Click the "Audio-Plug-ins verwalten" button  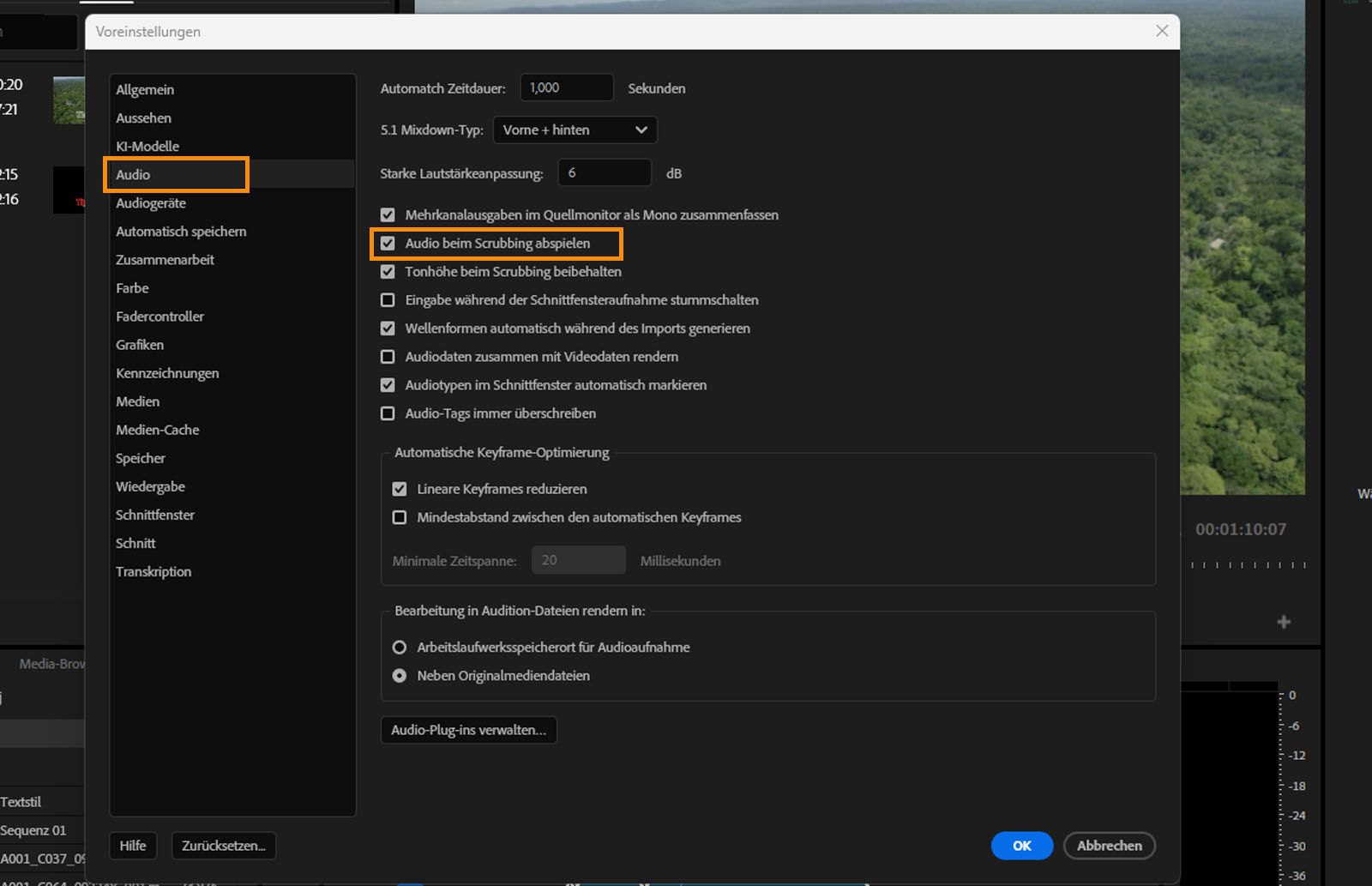[x=468, y=730]
